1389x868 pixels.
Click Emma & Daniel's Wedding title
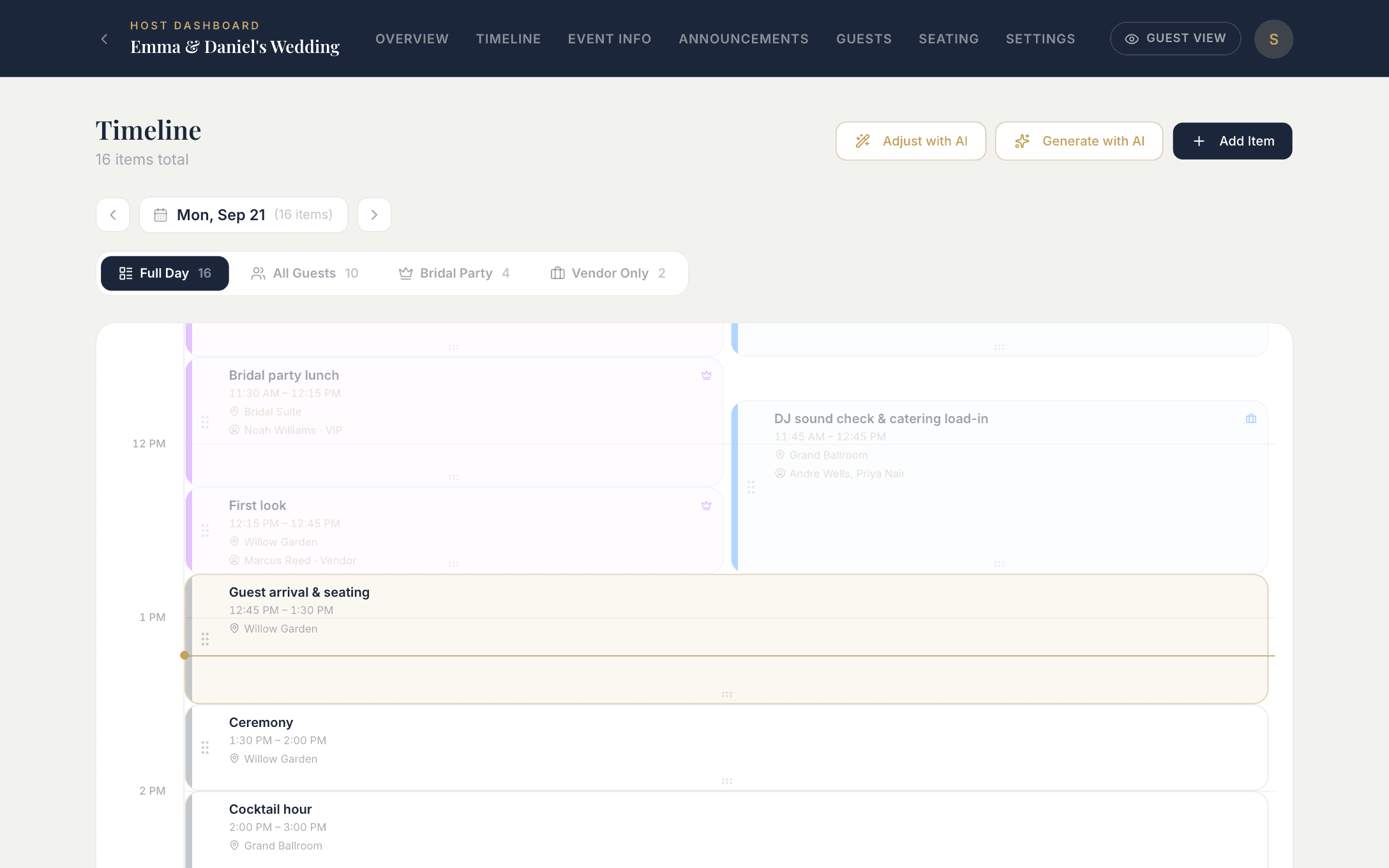(235, 47)
